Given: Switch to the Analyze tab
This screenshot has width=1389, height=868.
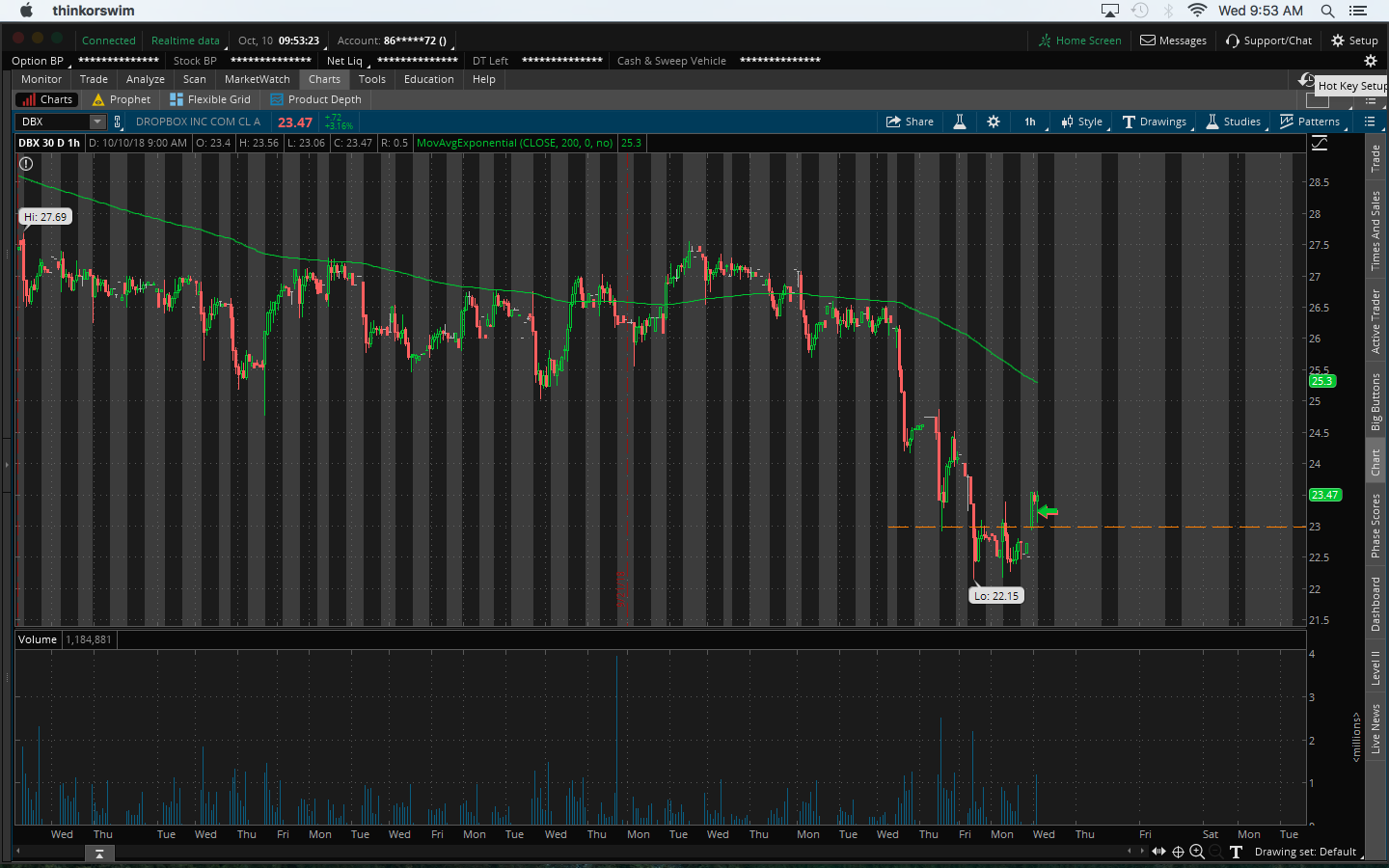Looking at the screenshot, I should point(146,79).
